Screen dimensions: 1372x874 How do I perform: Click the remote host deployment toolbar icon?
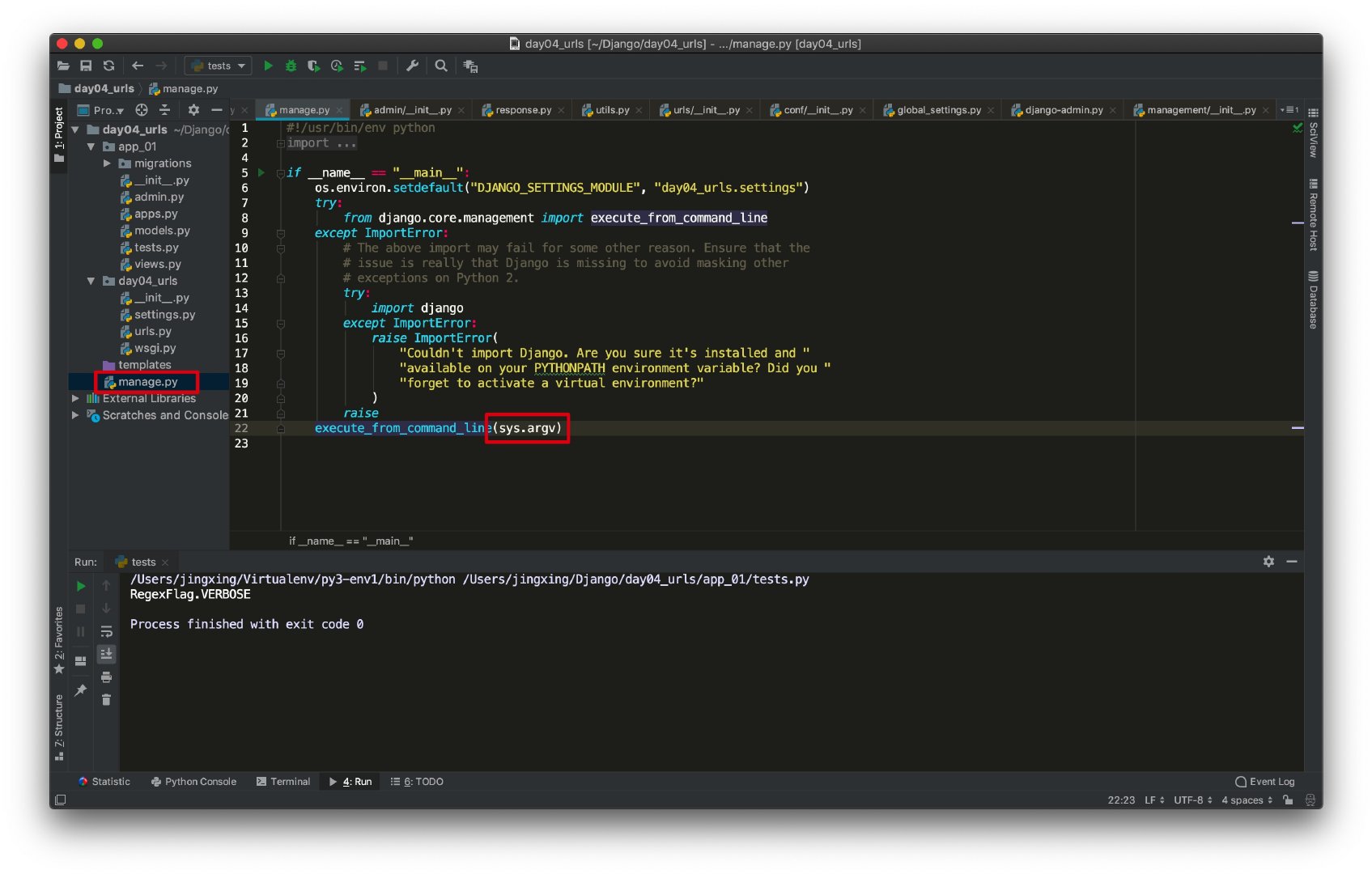[470, 66]
